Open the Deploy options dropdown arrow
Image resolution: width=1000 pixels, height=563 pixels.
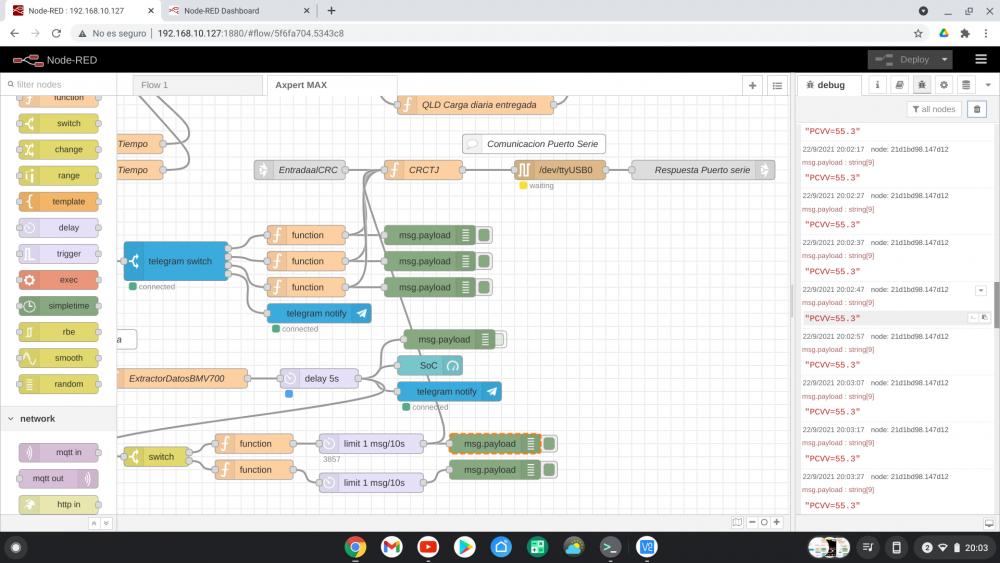pyautogui.click(x=945, y=59)
